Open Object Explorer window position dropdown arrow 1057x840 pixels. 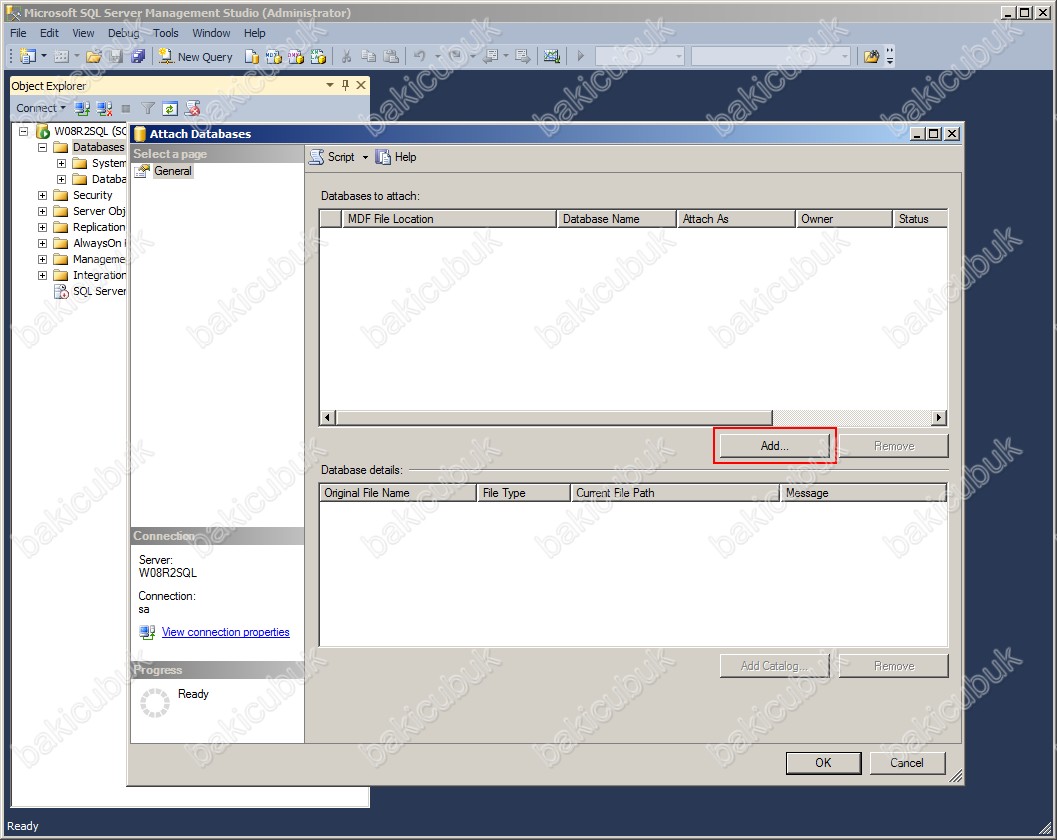tap(330, 85)
